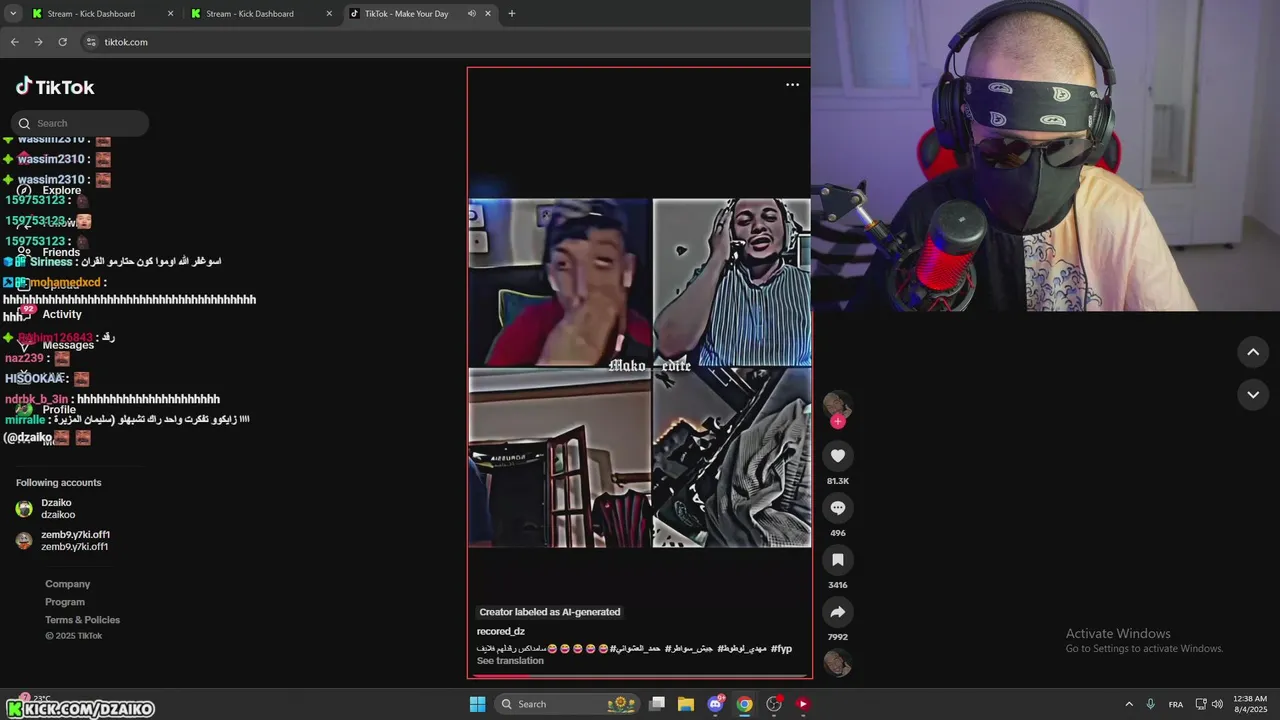
Task: Expand the Terms & Policies footer section
Action: click(82, 620)
